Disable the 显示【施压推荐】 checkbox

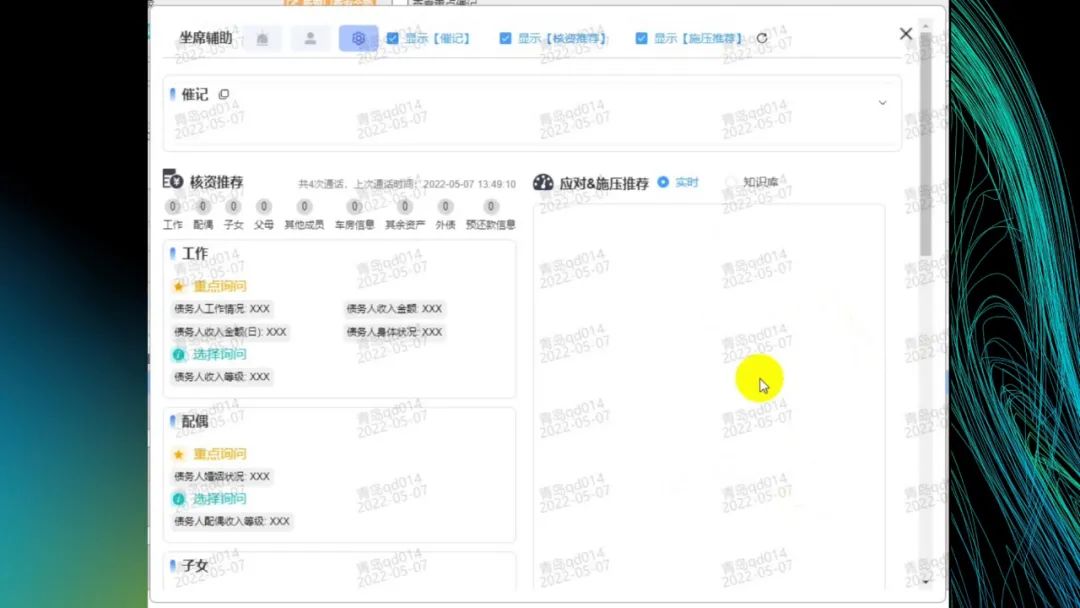(642, 39)
